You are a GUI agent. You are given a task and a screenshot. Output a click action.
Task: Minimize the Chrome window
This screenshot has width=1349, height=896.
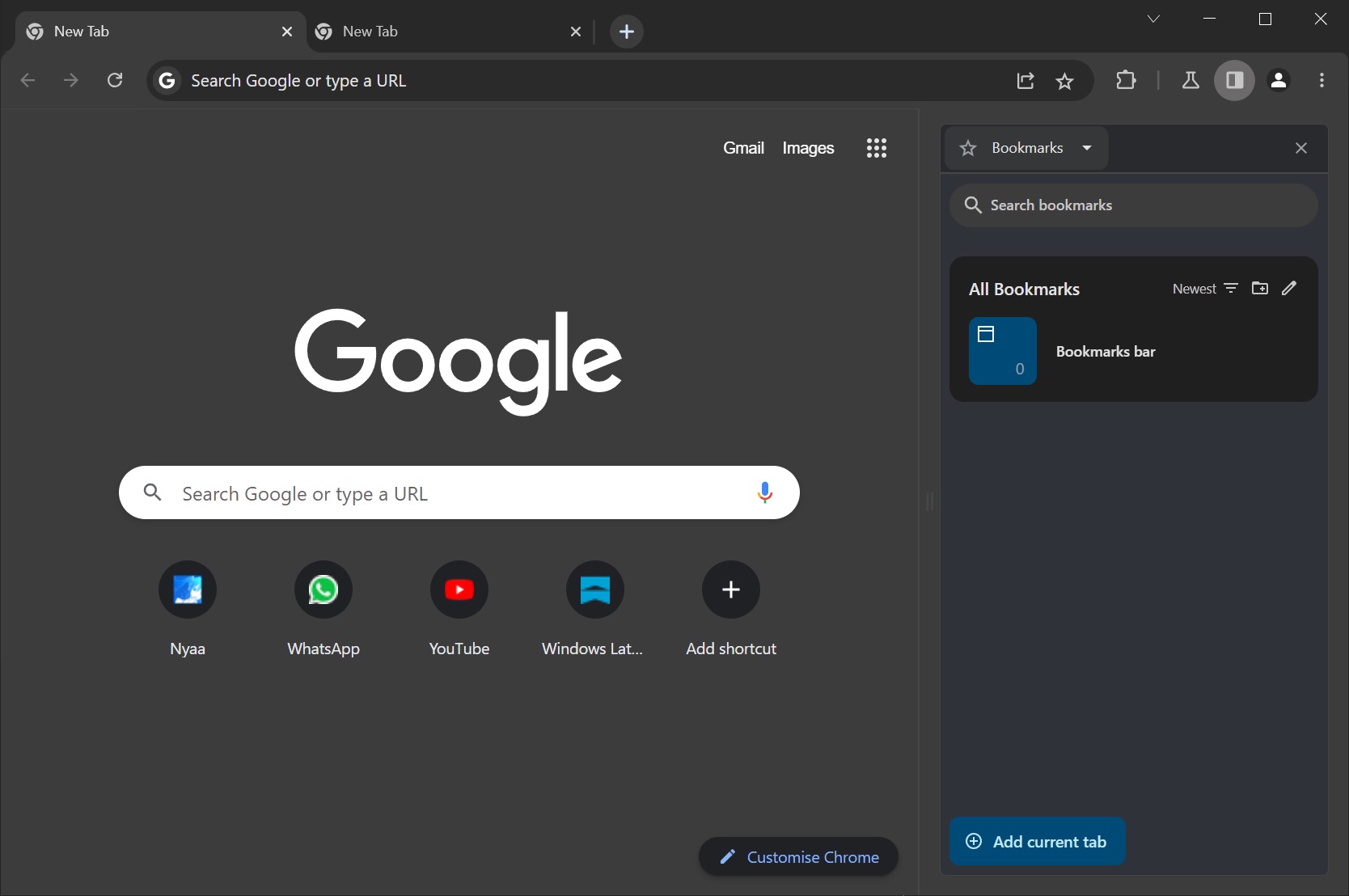[1210, 19]
